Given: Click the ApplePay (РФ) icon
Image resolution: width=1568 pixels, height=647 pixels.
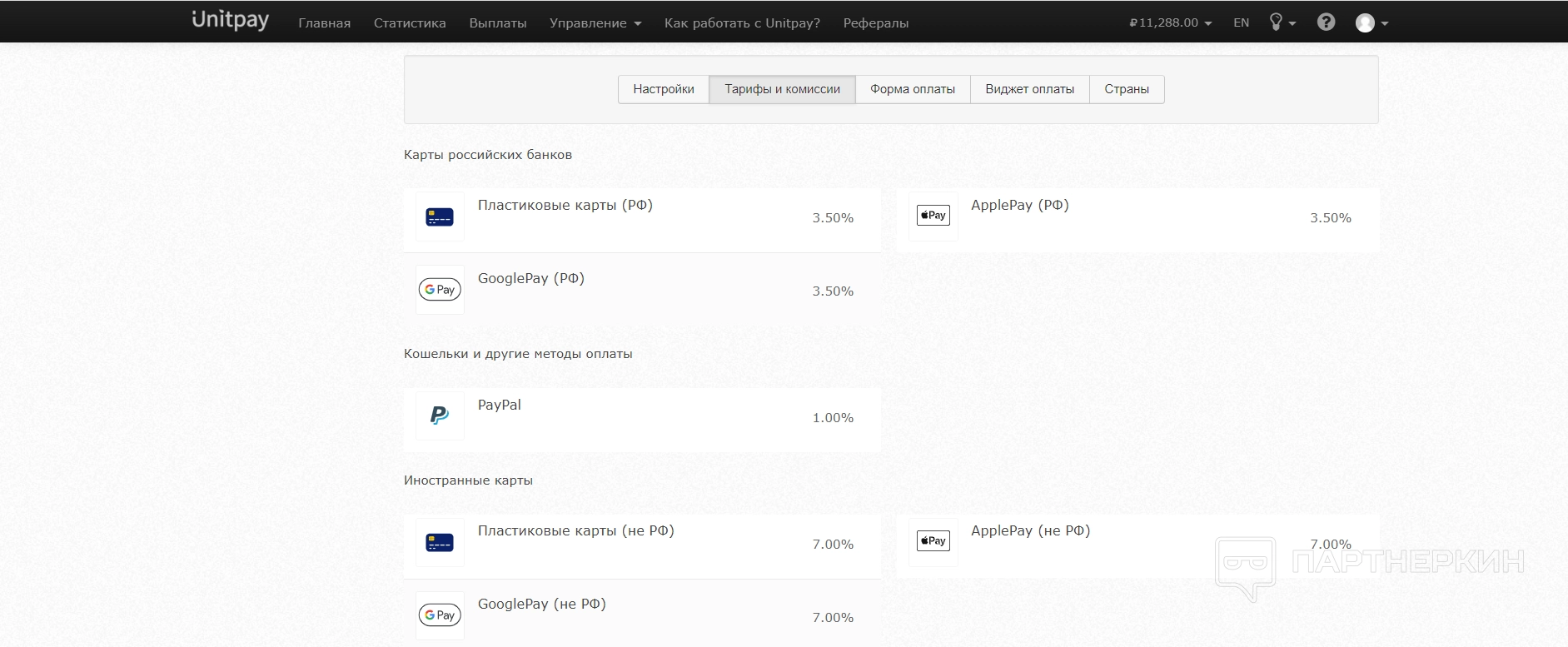Looking at the screenshot, I should tap(933, 216).
